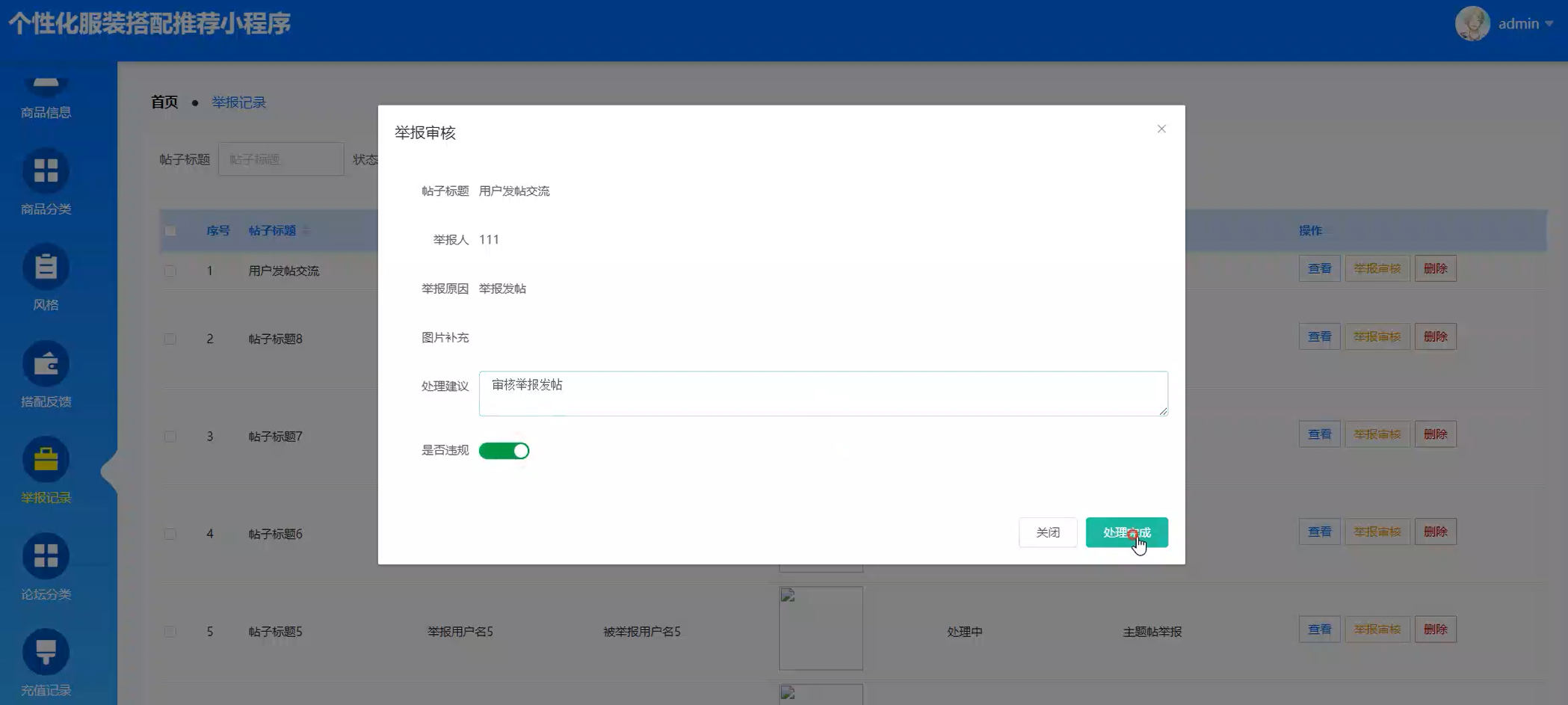Sort by 帖子标题 column arrows
The width and height of the screenshot is (1568, 705).
pyautogui.click(x=306, y=231)
